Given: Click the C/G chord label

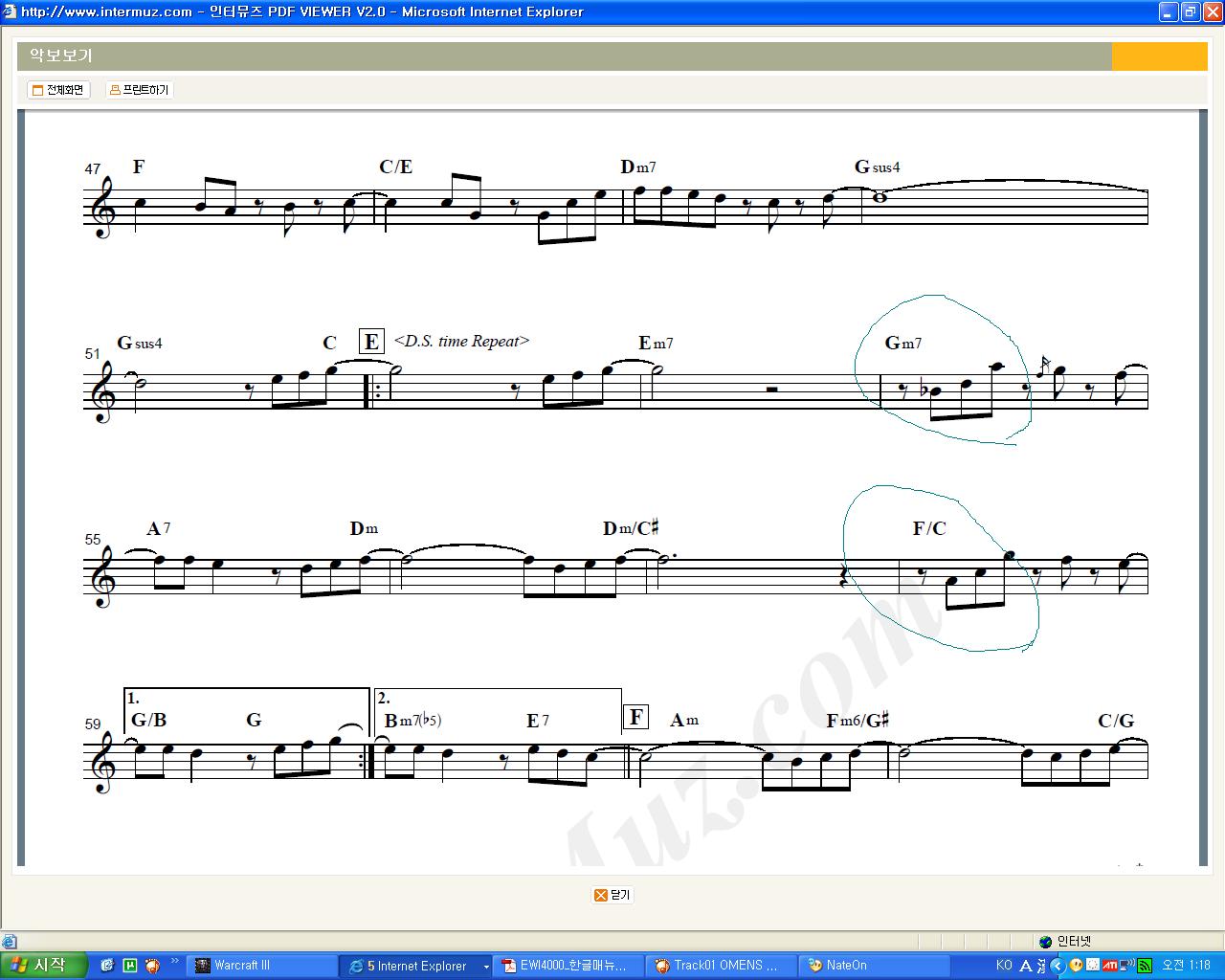Looking at the screenshot, I should pos(1116,721).
